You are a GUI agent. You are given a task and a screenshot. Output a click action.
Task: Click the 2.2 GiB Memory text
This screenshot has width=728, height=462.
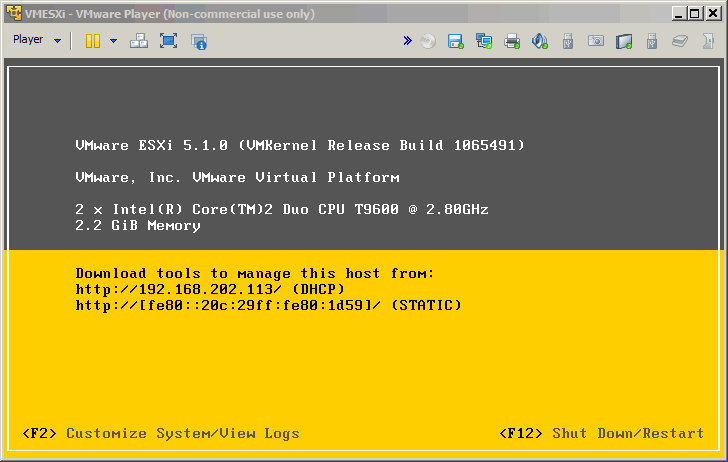138,226
